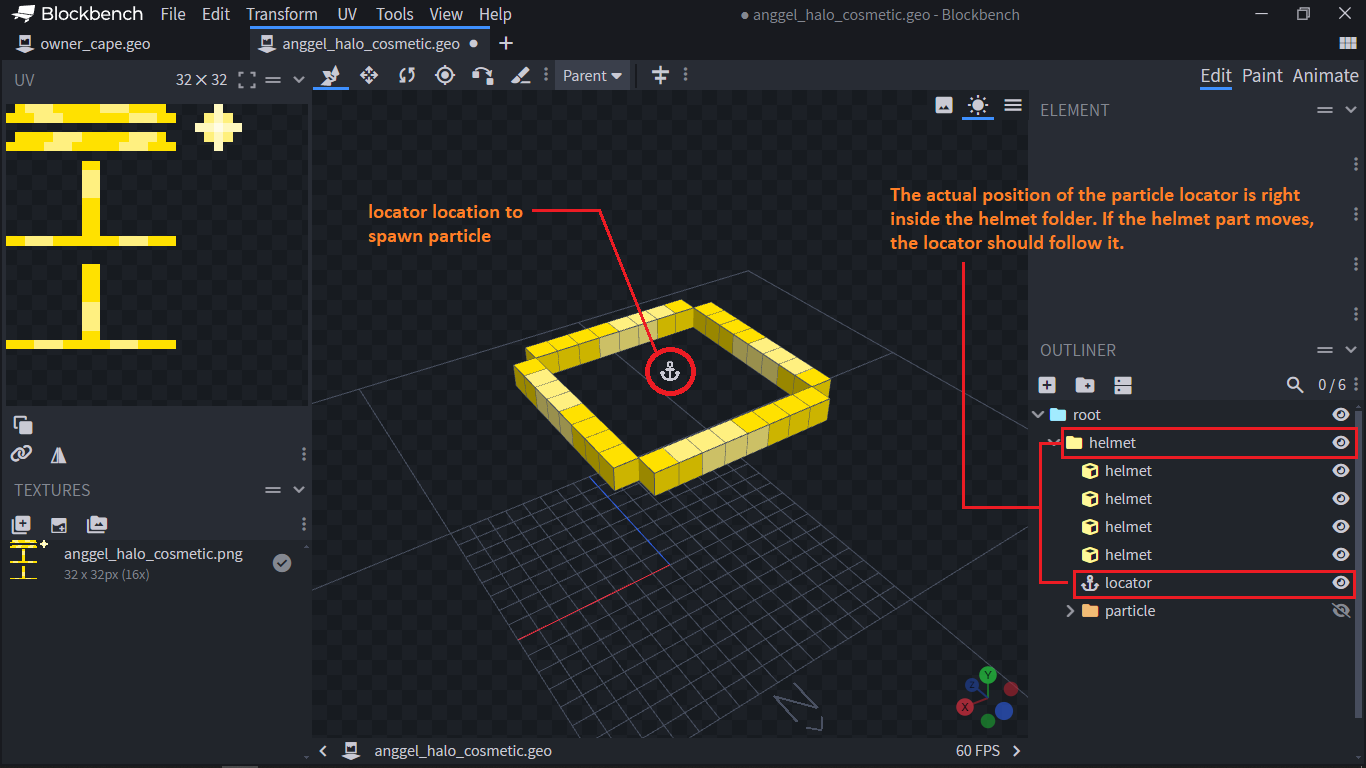
Task: Open the viewport hamburger menu
Action: click(1013, 105)
